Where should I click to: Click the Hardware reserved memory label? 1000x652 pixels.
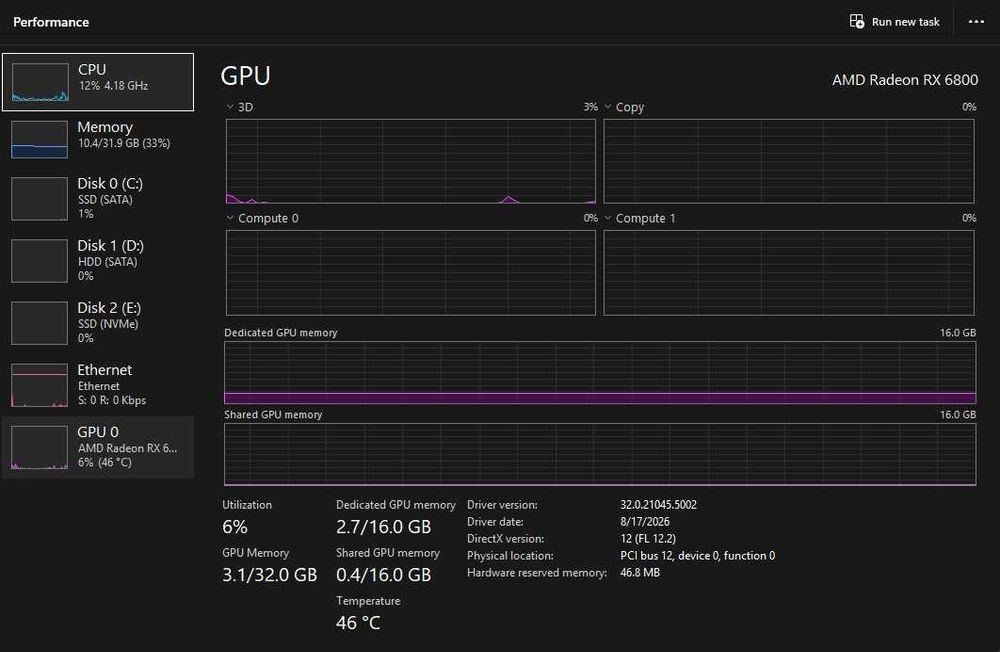(x=537, y=572)
